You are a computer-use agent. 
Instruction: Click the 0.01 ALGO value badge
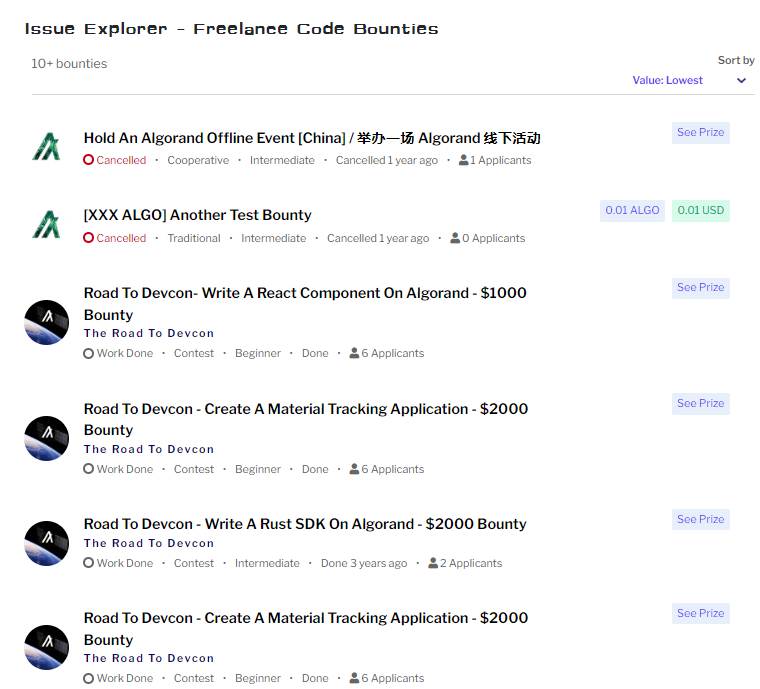tap(632, 210)
